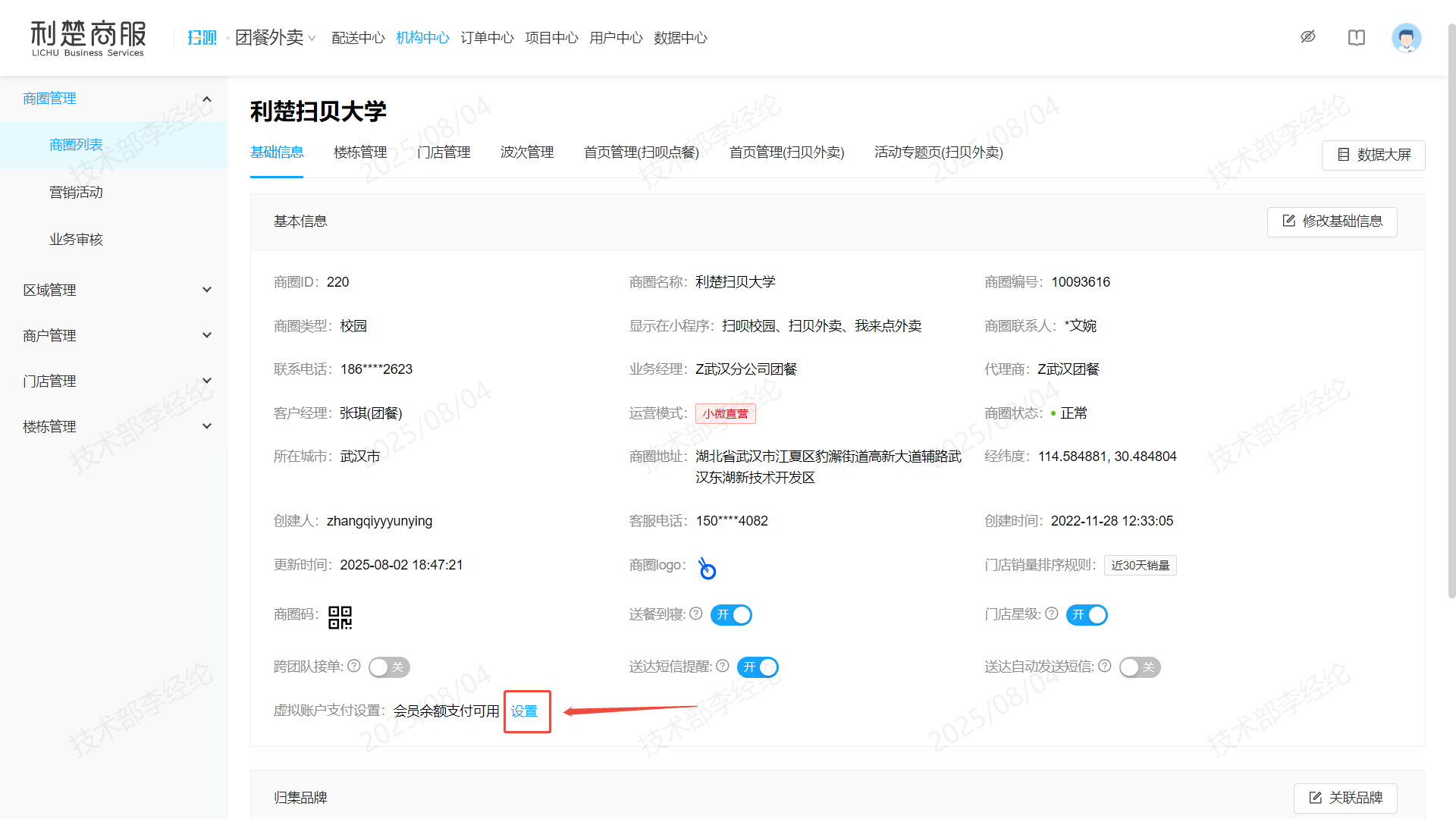Click help icon beside 跨团队接单

click(354, 666)
